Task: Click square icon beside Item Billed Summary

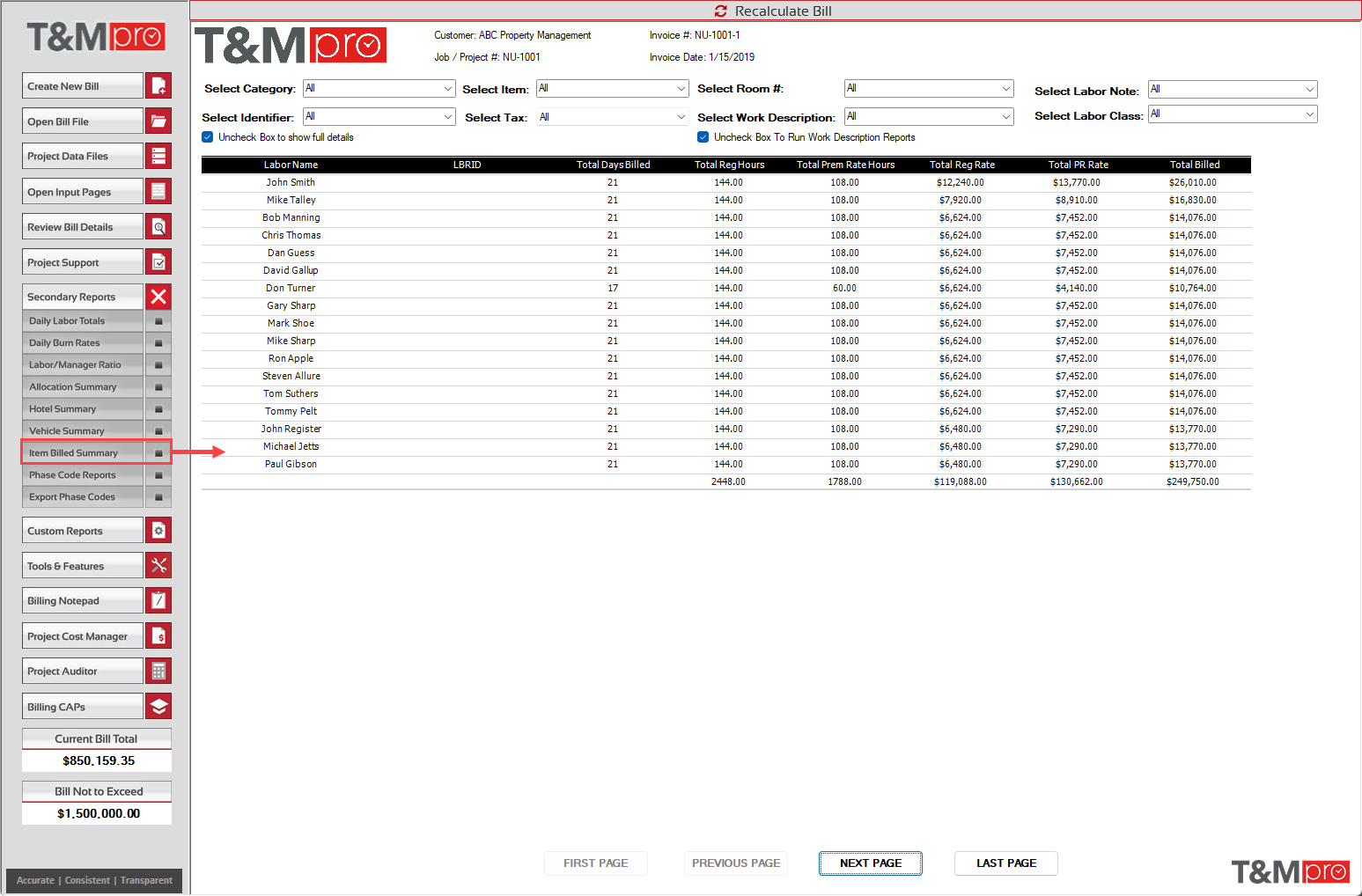Action: 158,453
